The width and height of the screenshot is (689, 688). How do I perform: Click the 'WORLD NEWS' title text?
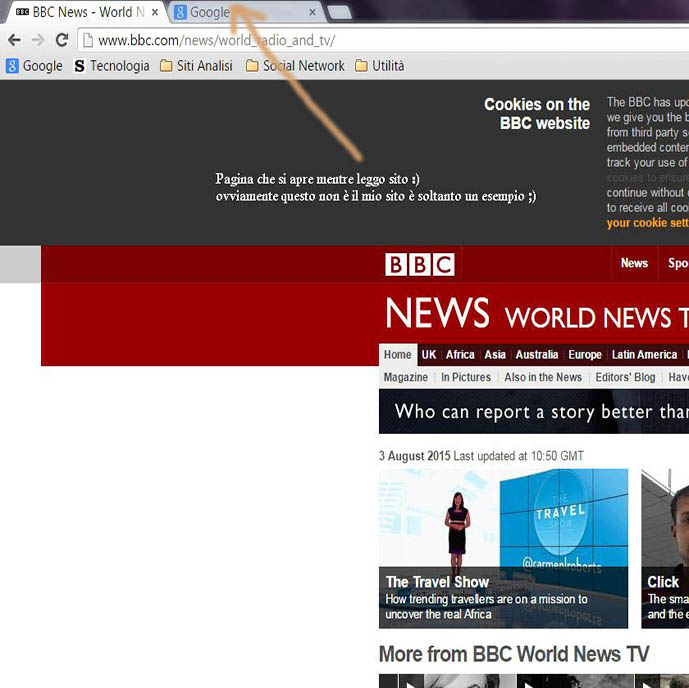click(x=587, y=318)
